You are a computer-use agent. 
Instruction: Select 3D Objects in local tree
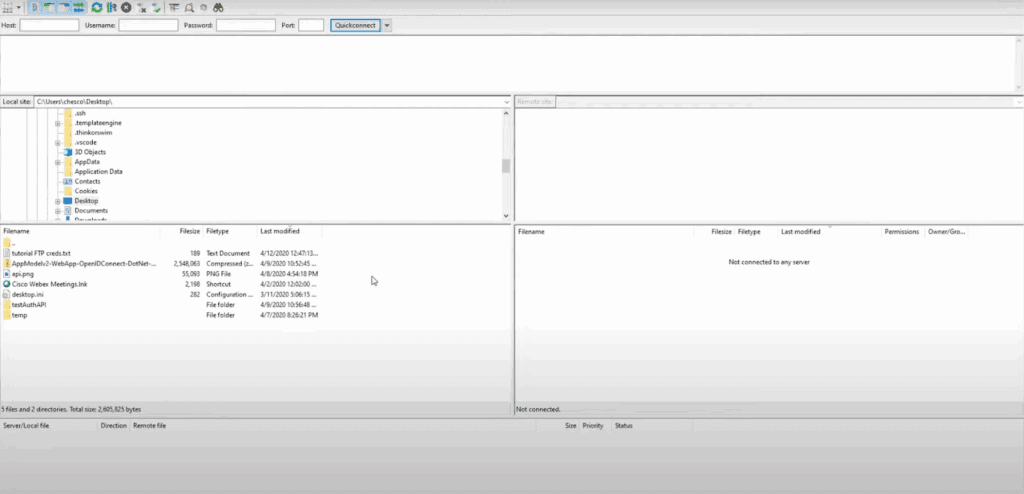[90, 152]
